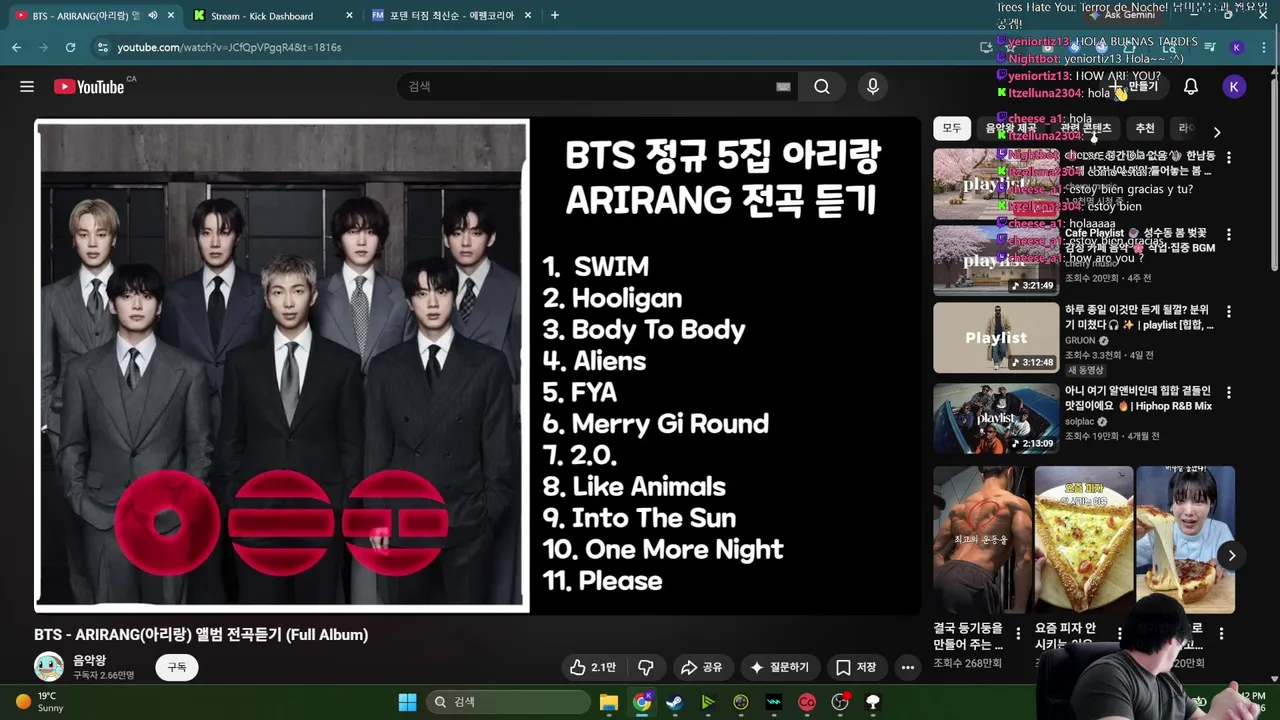
Task: Switch to the 포텐 터짐 최신순 tab
Action: point(452,15)
